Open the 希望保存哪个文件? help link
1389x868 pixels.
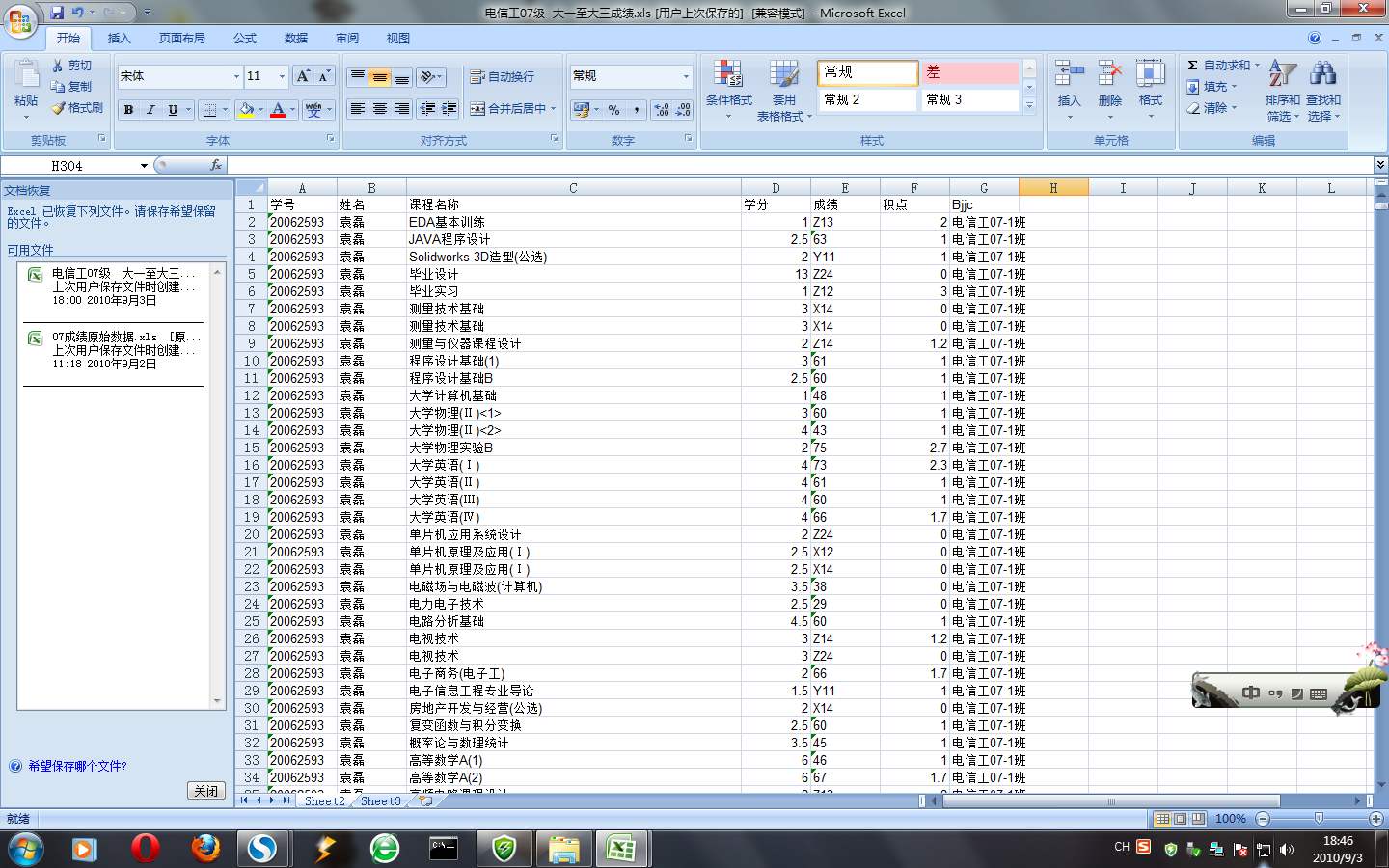click(x=77, y=766)
